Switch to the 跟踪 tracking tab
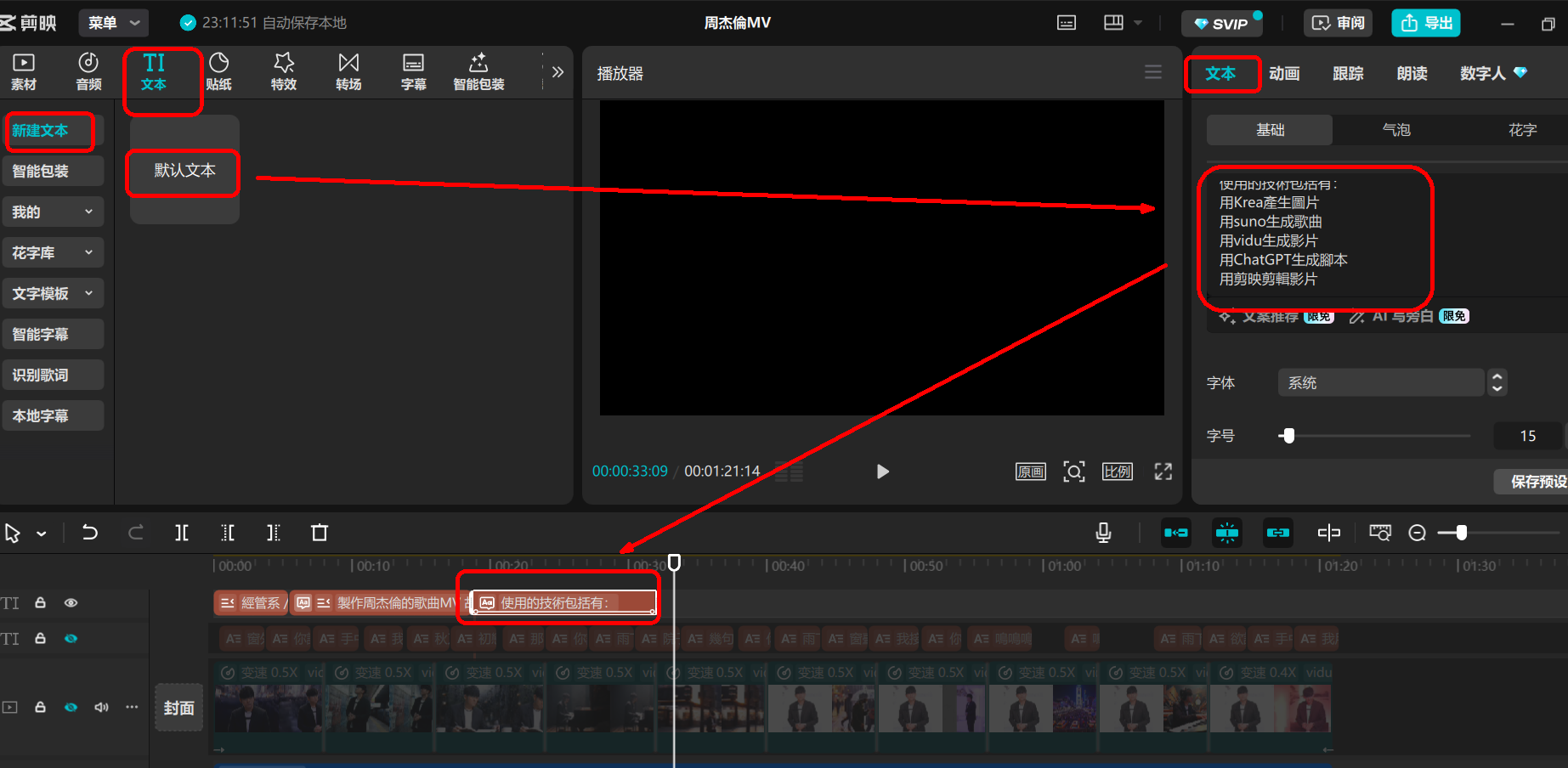Image resolution: width=1568 pixels, height=768 pixels. pos(1348,73)
